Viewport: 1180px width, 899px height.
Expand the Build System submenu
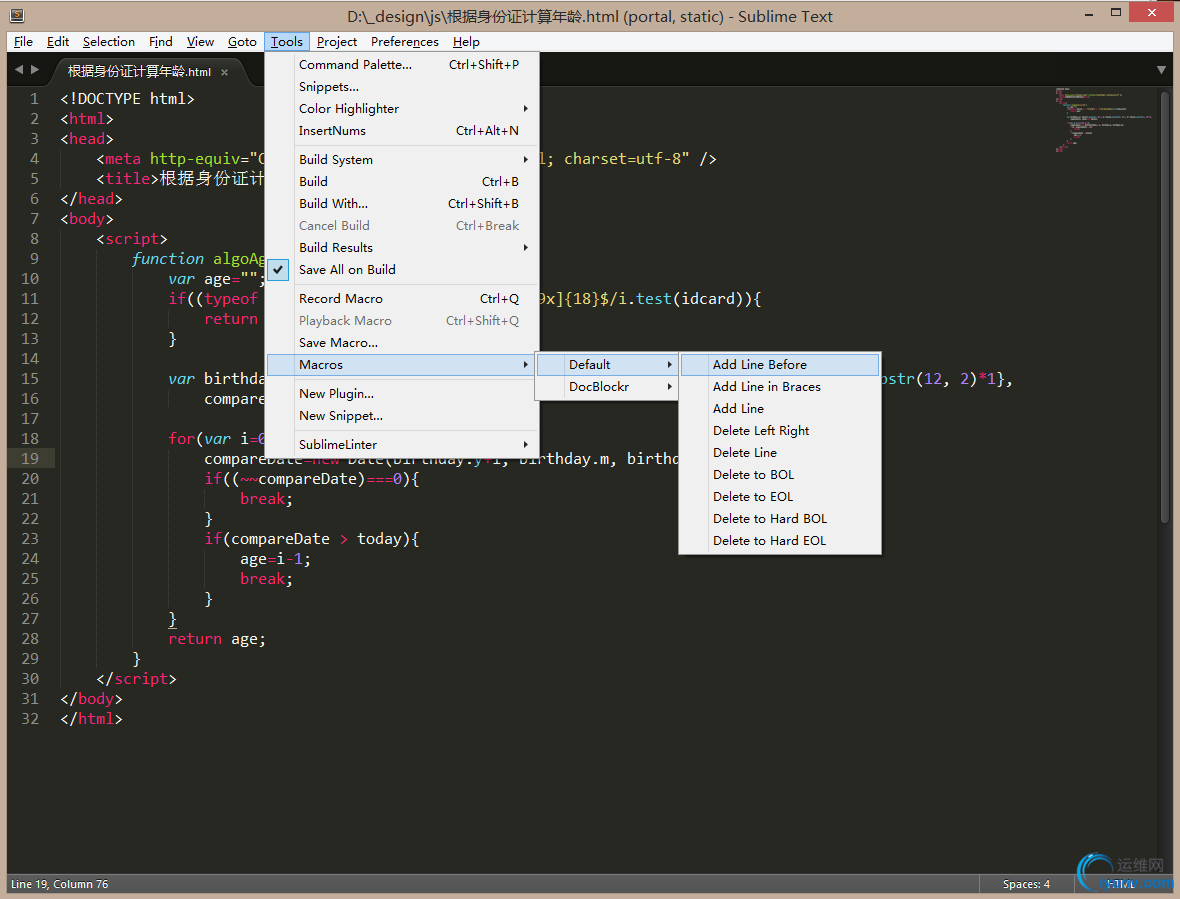403,159
